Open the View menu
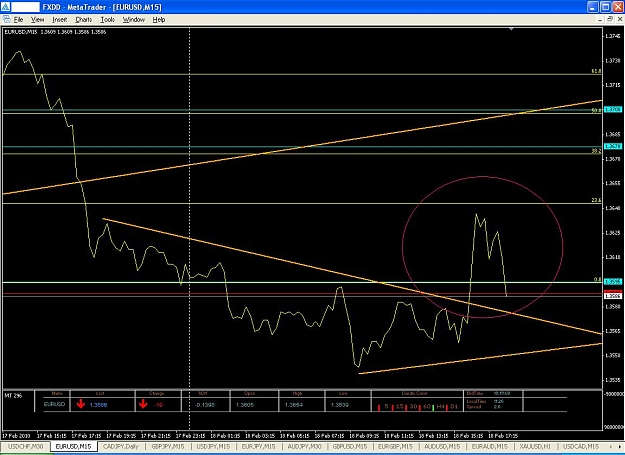625x455 pixels. pos(37,19)
